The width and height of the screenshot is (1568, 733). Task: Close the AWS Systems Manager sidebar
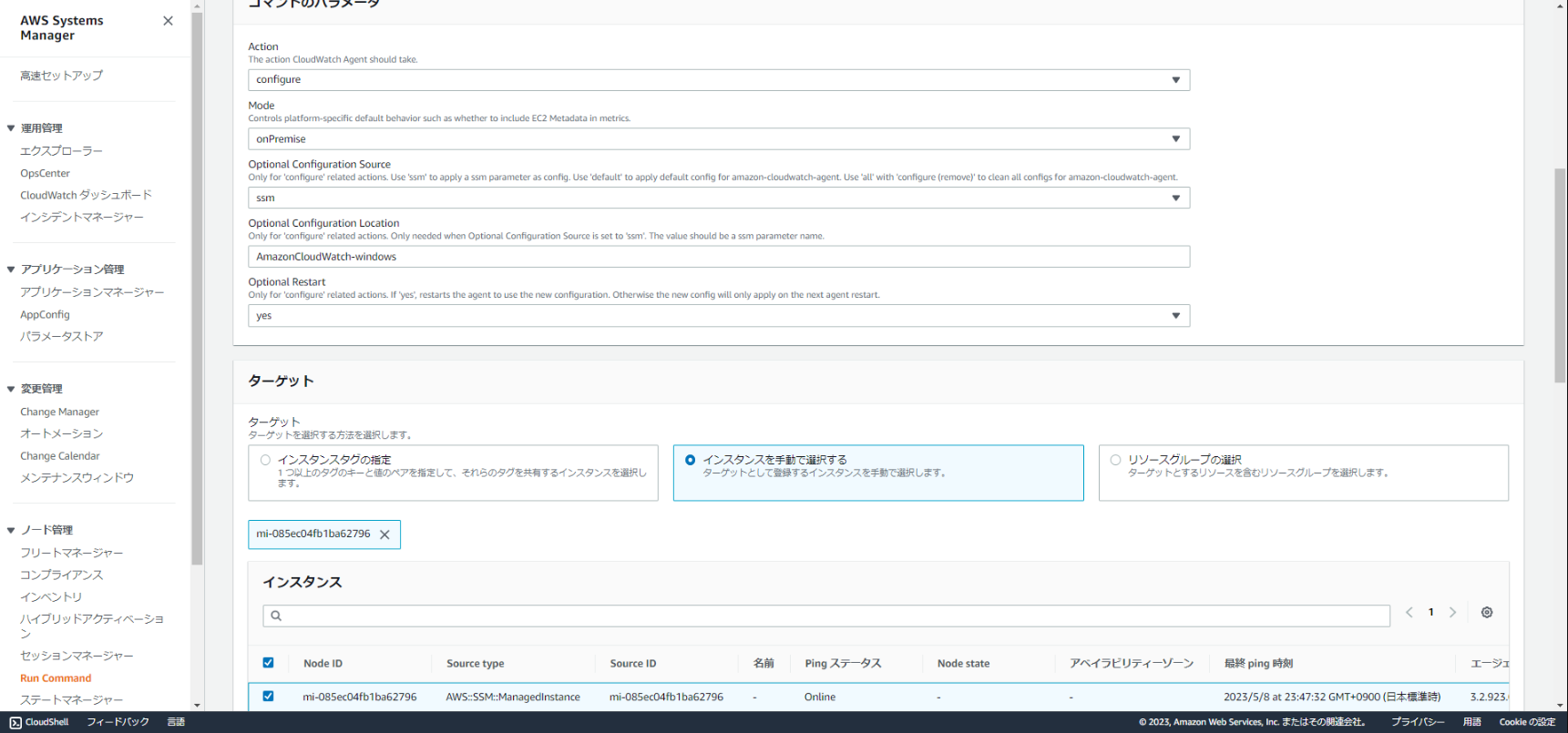[168, 21]
